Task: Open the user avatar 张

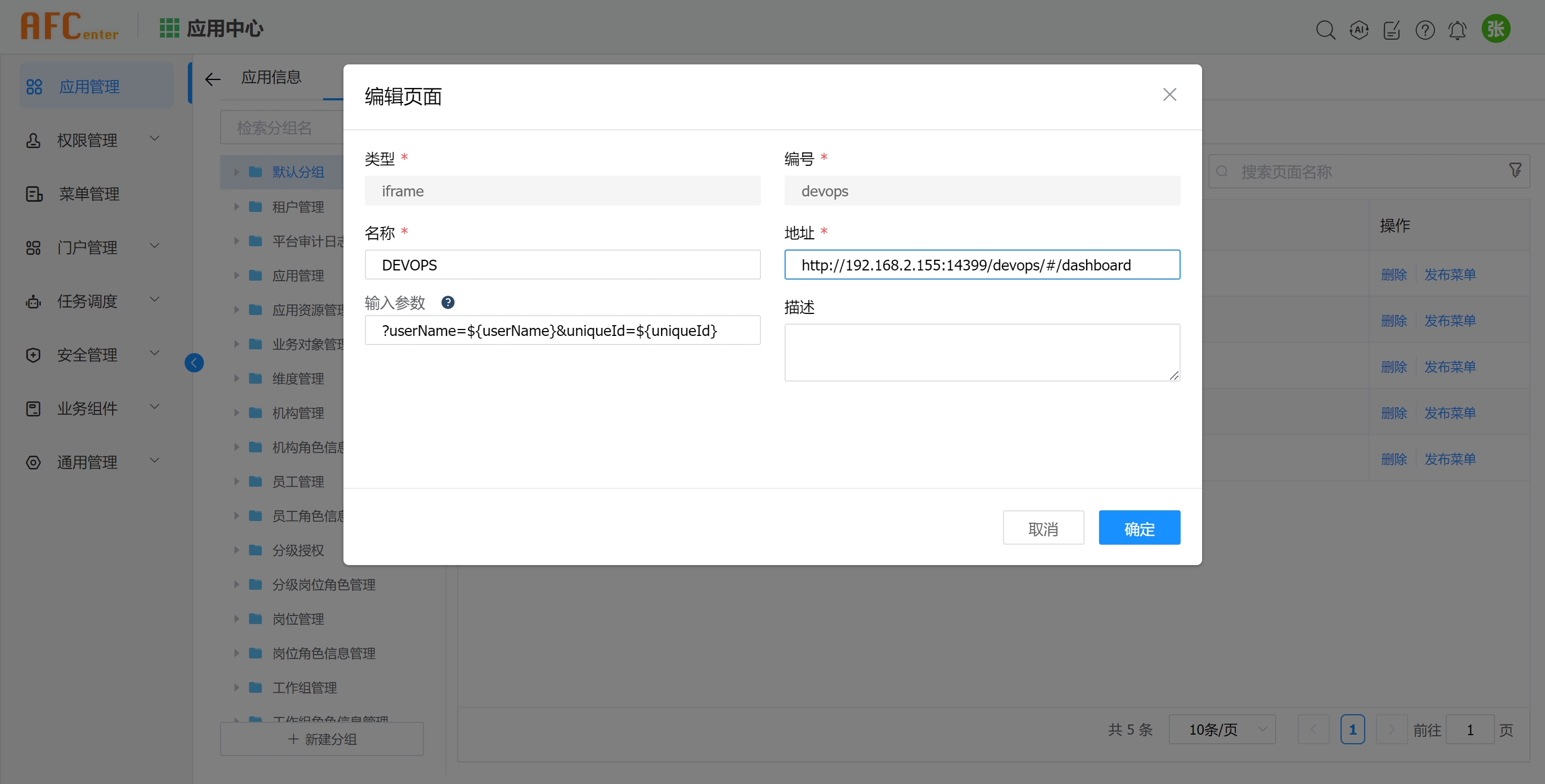Action: [x=1496, y=29]
